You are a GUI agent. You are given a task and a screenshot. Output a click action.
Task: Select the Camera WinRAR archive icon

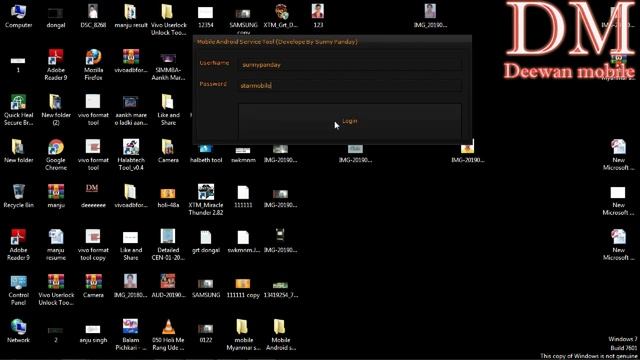[93, 286]
